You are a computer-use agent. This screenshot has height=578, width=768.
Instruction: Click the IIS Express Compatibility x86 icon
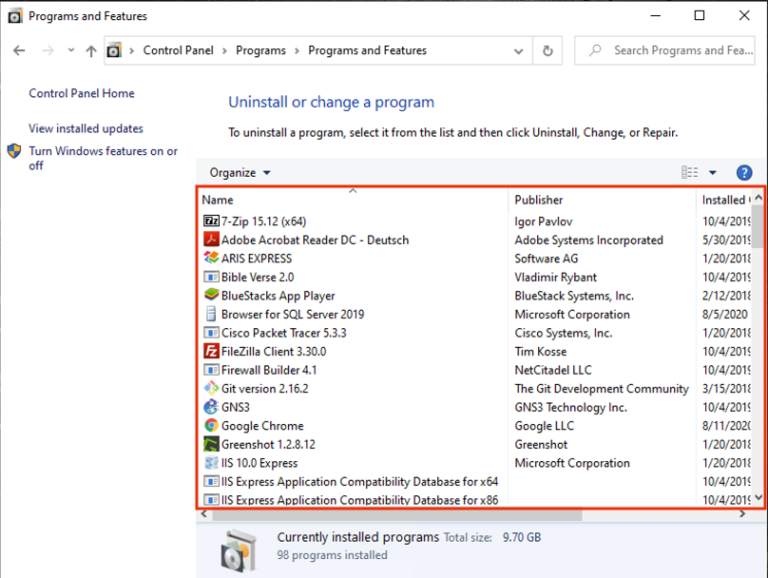[211, 500]
